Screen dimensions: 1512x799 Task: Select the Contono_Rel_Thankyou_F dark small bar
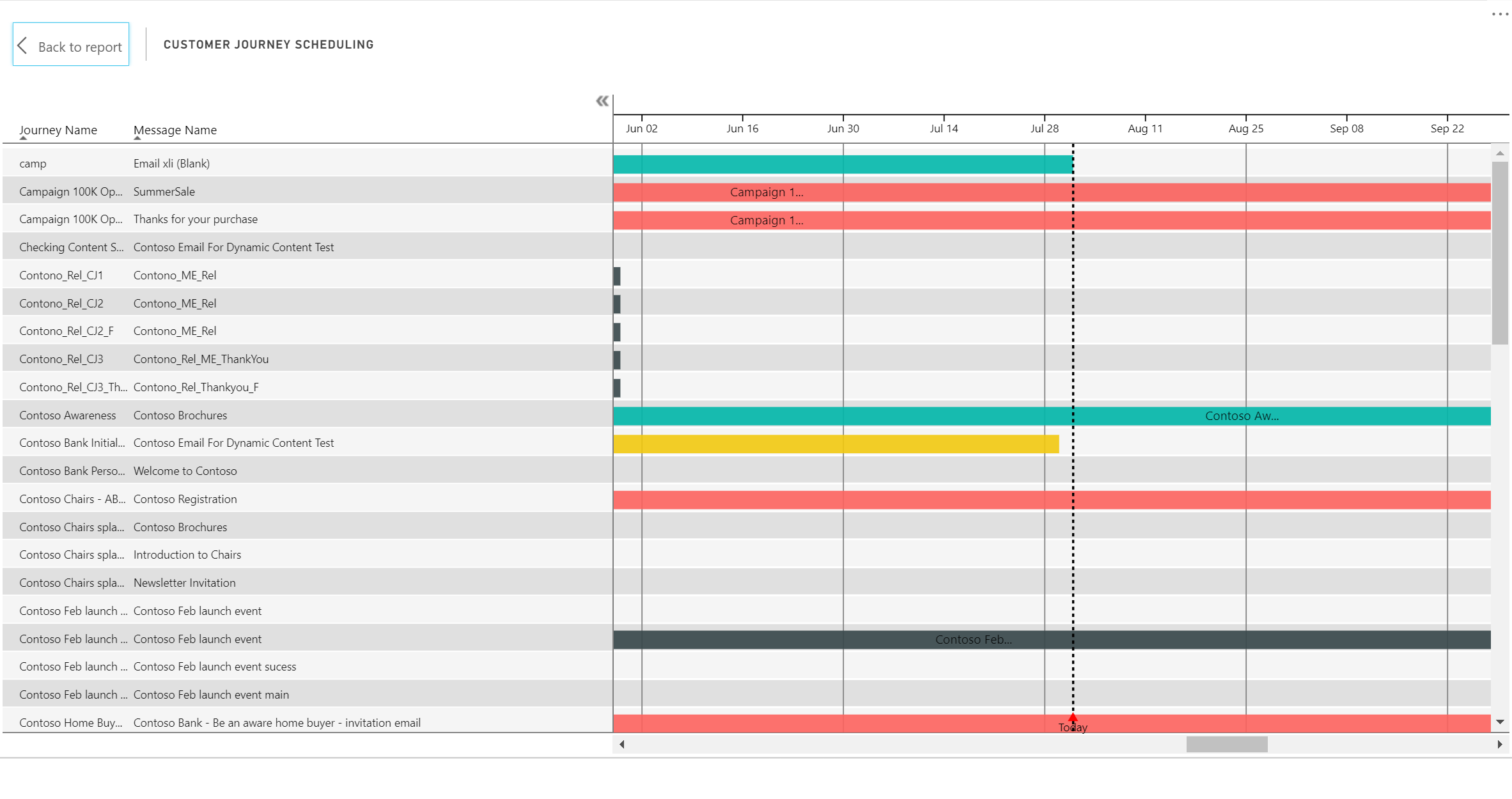(617, 388)
